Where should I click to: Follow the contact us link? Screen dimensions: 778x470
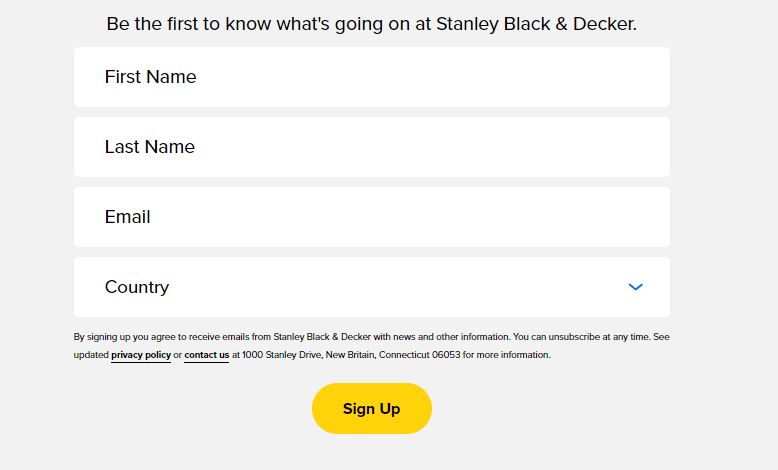click(x=206, y=355)
